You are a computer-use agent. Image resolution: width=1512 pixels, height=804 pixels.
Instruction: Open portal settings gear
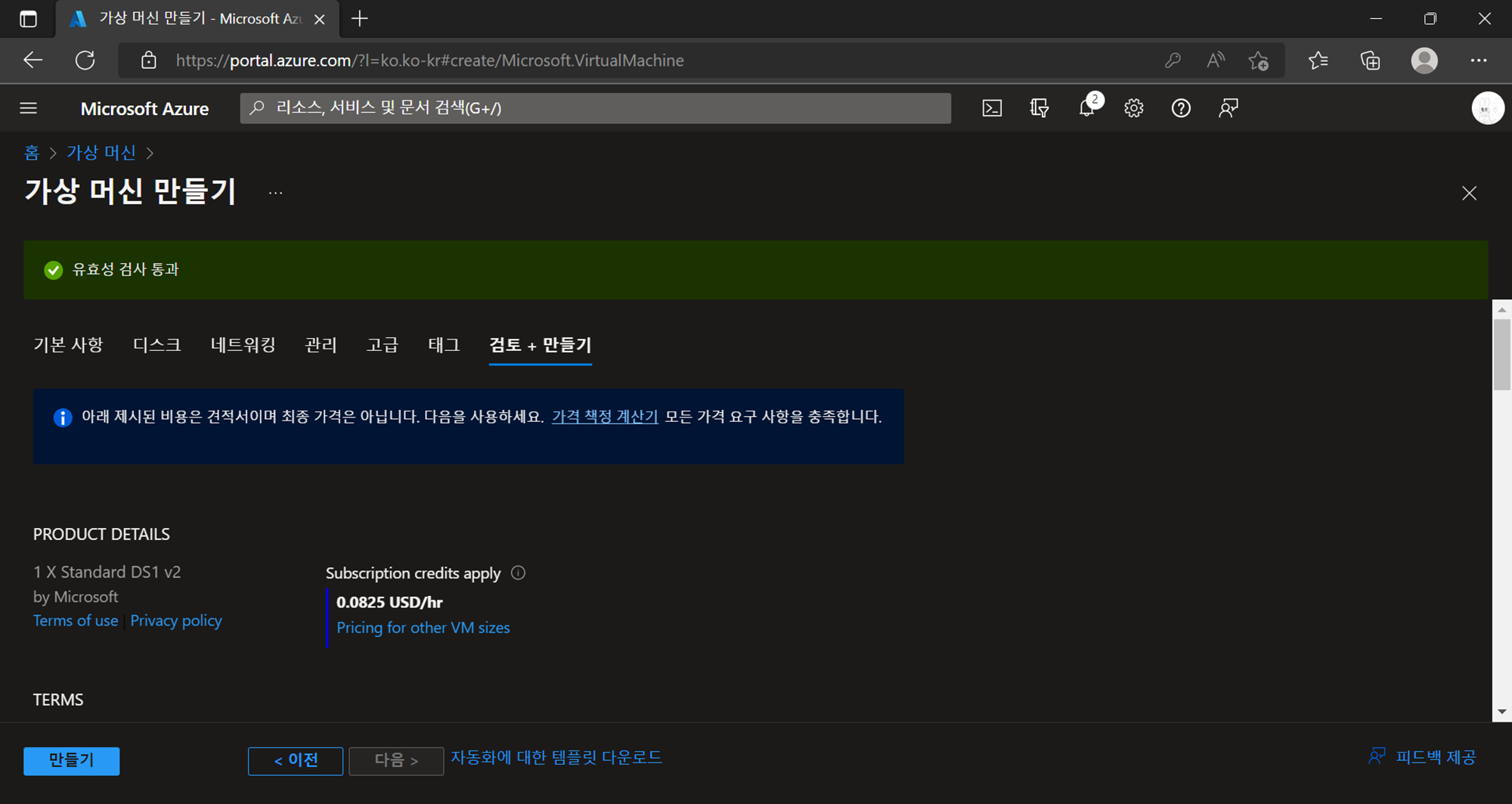pyautogui.click(x=1133, y=108)
